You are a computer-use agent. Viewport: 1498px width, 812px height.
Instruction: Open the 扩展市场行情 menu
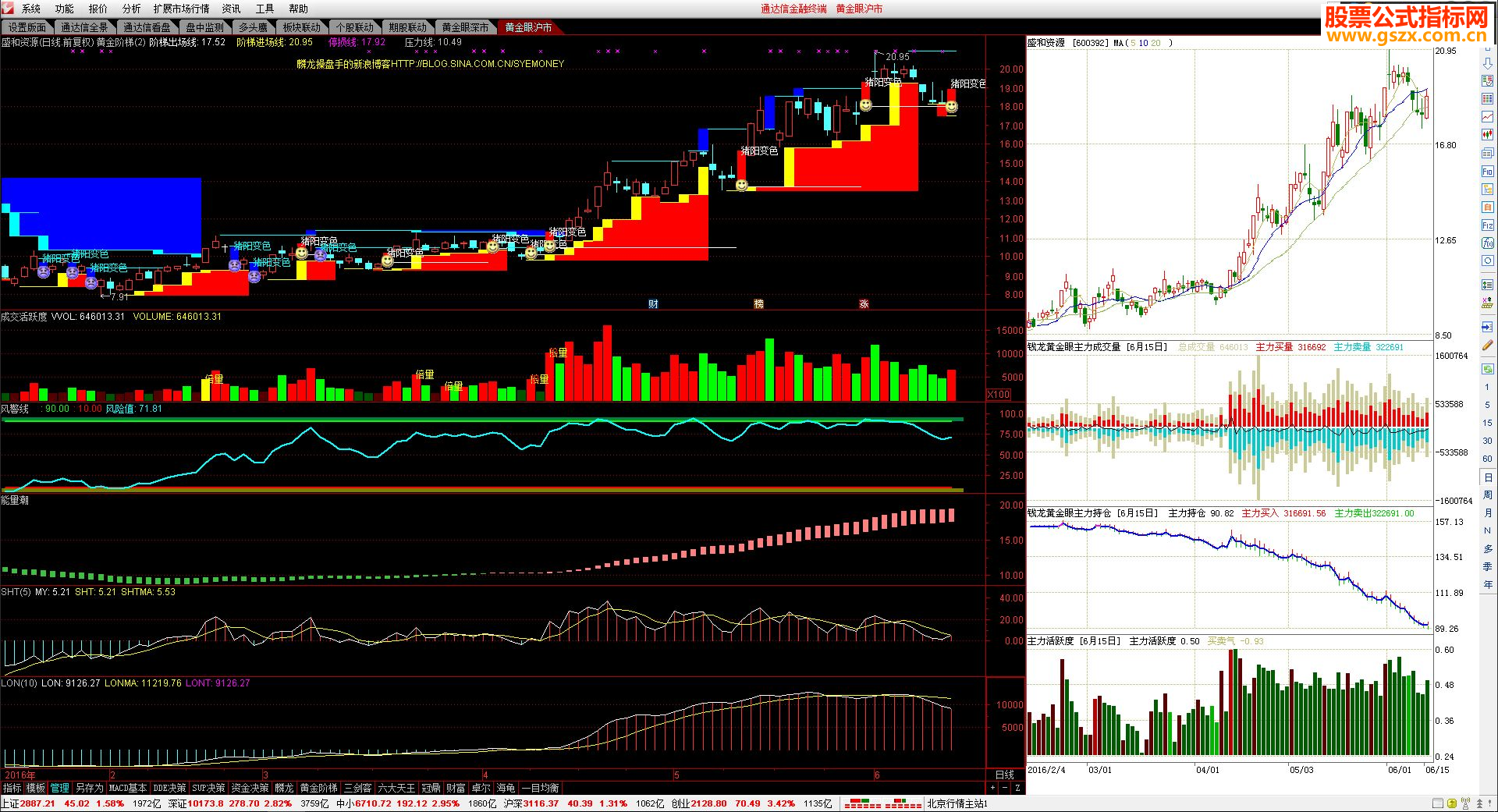pos(182,9)
